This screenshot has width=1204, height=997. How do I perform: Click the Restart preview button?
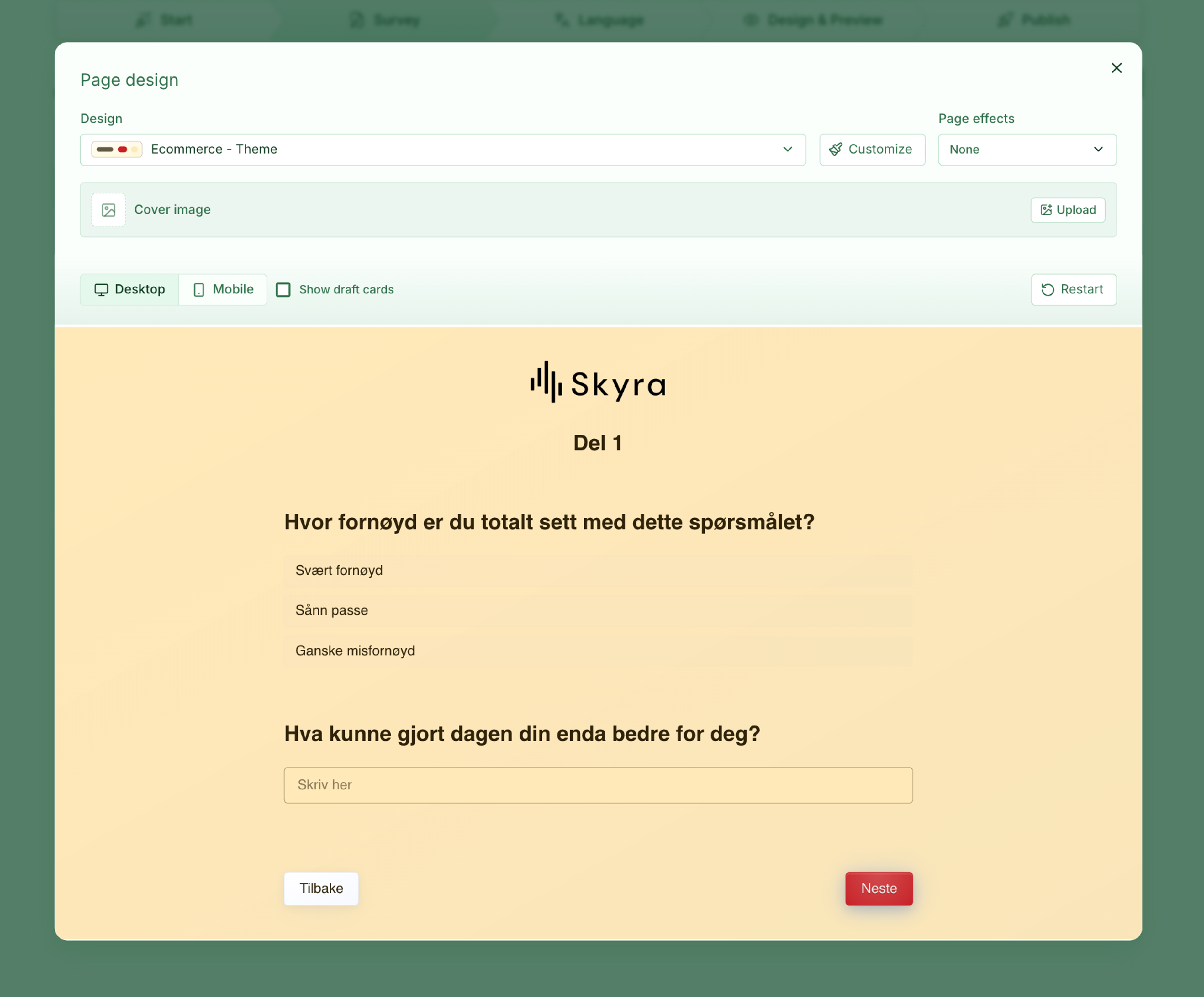[x=1073, y=289]
